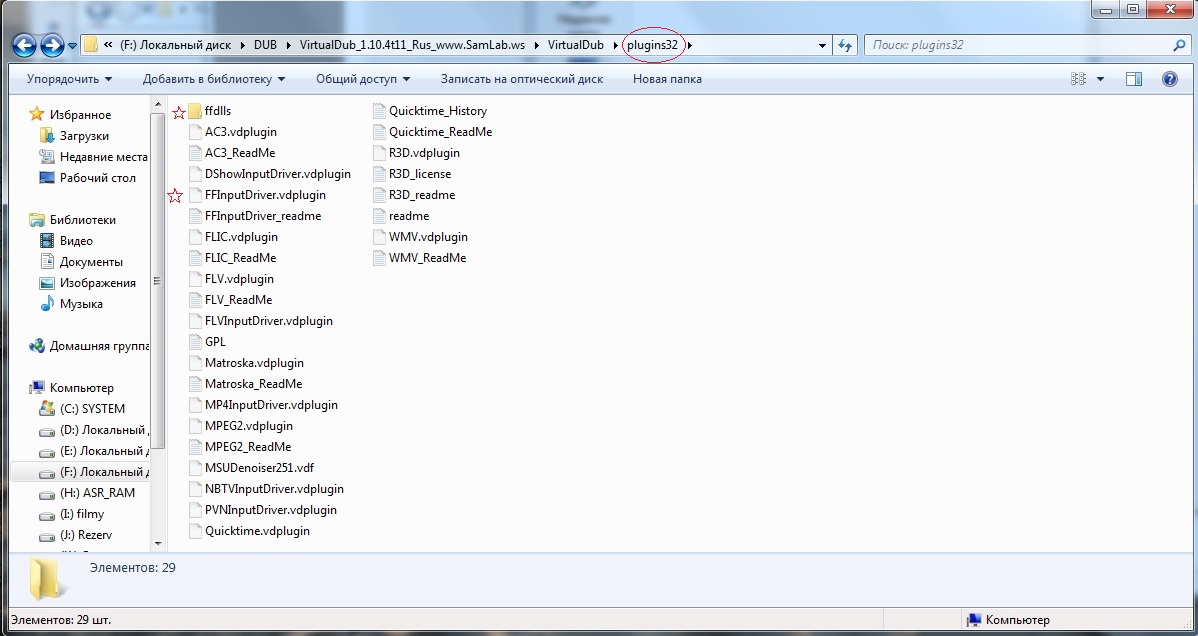
Task: Focus the 'Поиск: plugins32' search field
Action: [x=1027, y=45]
